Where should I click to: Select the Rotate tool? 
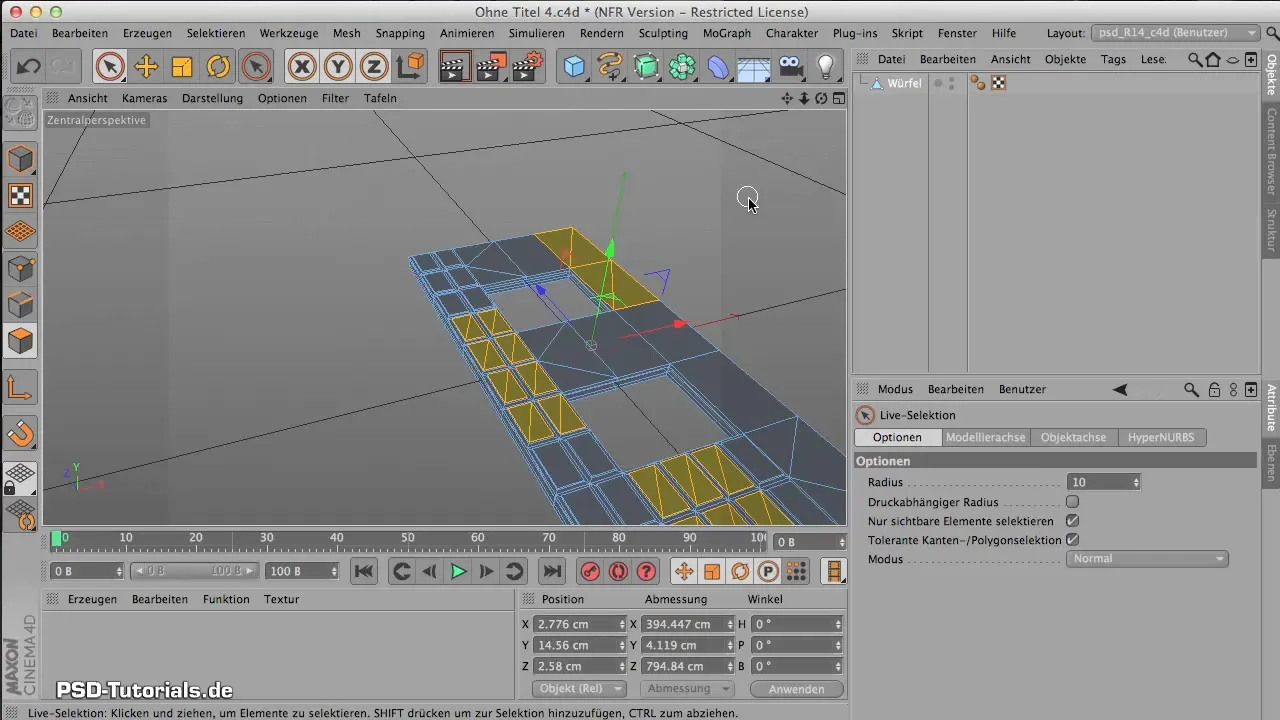218,67
